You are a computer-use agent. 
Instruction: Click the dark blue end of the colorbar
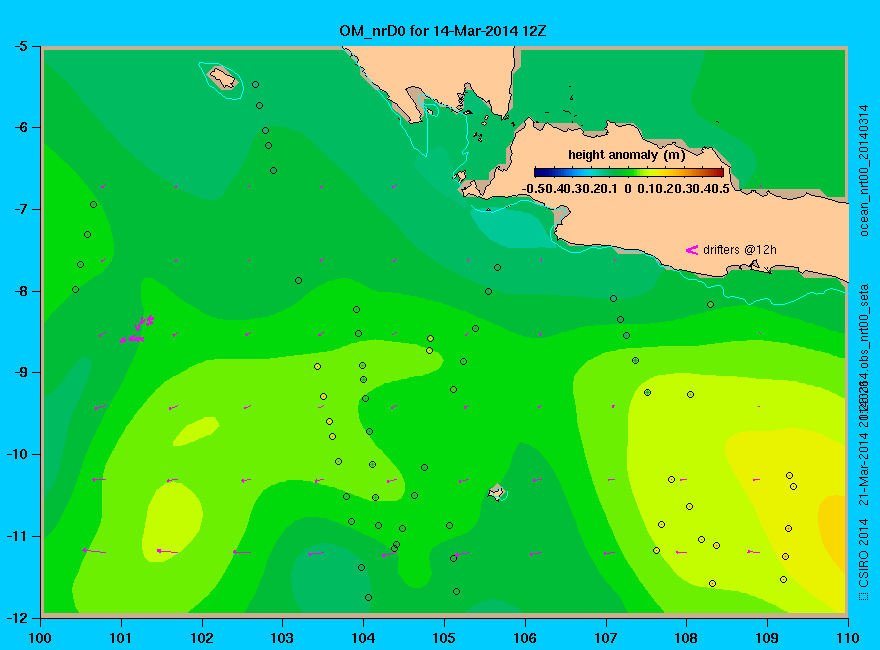click(539, 172)
